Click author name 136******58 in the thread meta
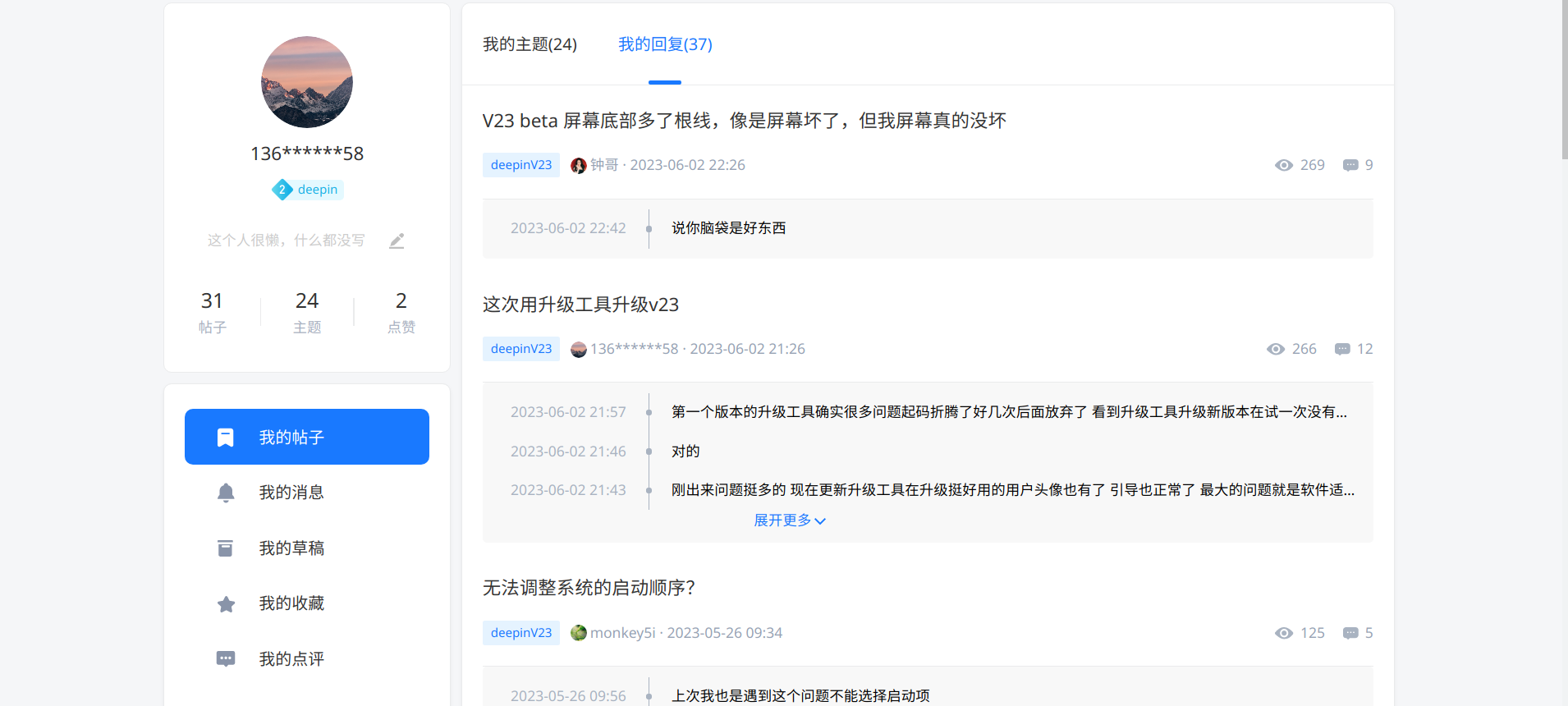The height and width of the screenshot is (706, 1568). click(635, 349)
